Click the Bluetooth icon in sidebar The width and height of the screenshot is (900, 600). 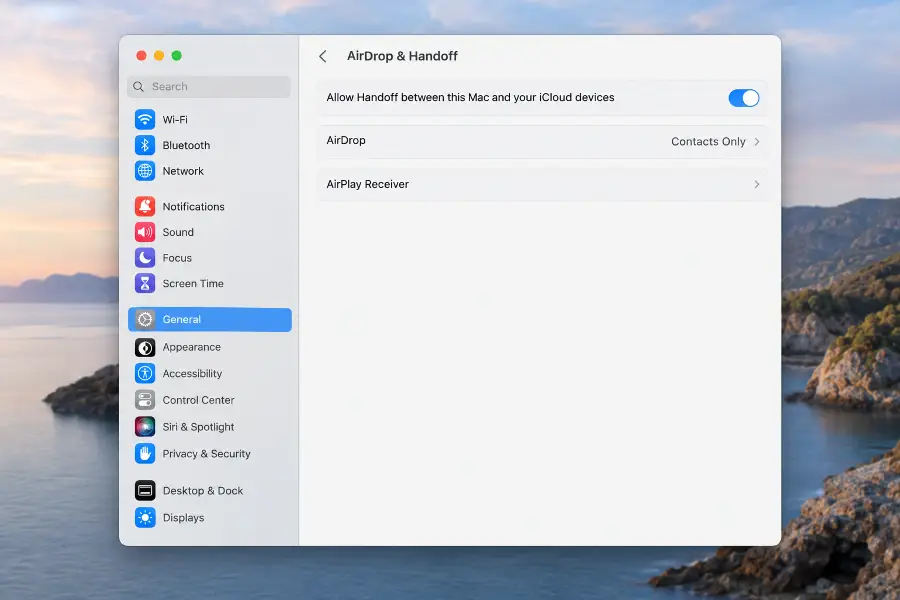click(x=145, y=145)
